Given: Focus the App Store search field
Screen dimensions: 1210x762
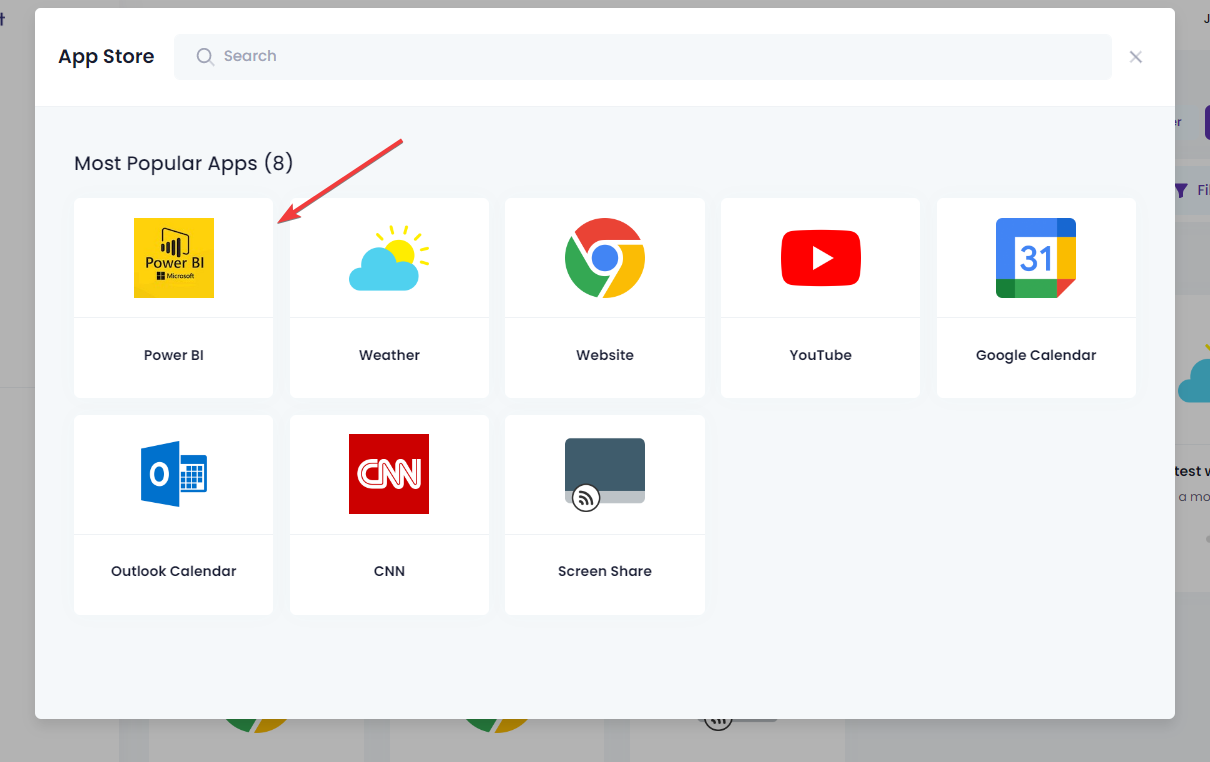Looking at the screenshot, I should pos(643,57).
